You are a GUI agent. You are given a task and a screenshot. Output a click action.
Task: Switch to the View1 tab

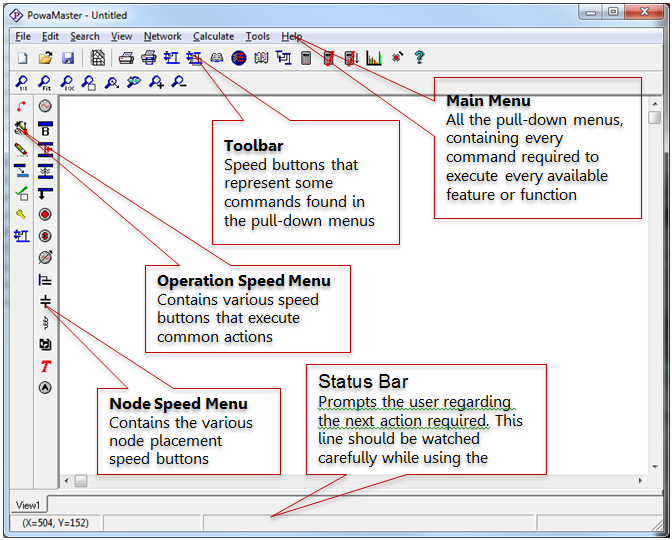28,505
